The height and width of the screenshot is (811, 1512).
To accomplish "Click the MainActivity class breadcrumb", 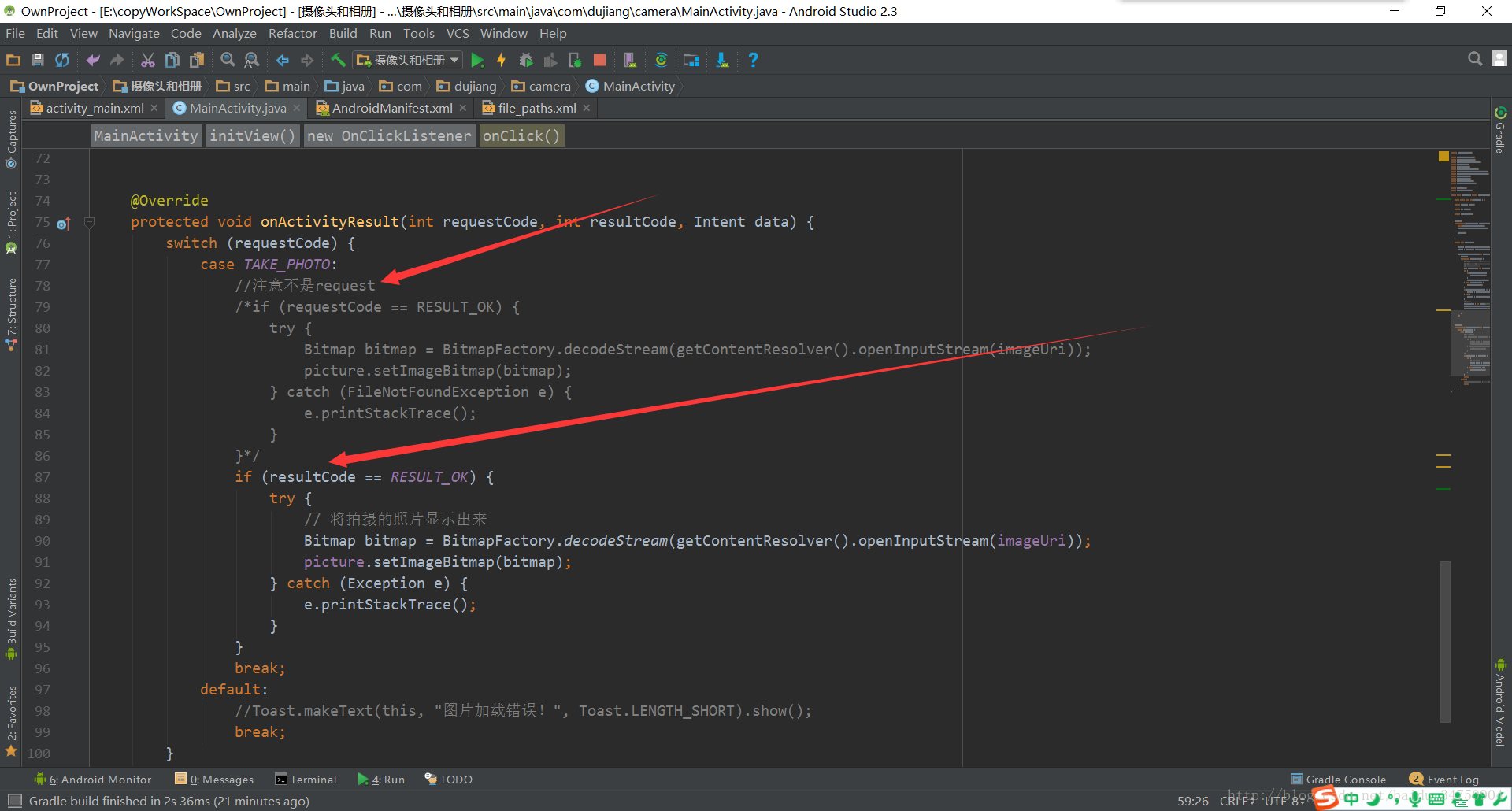I will click(630, 86).
